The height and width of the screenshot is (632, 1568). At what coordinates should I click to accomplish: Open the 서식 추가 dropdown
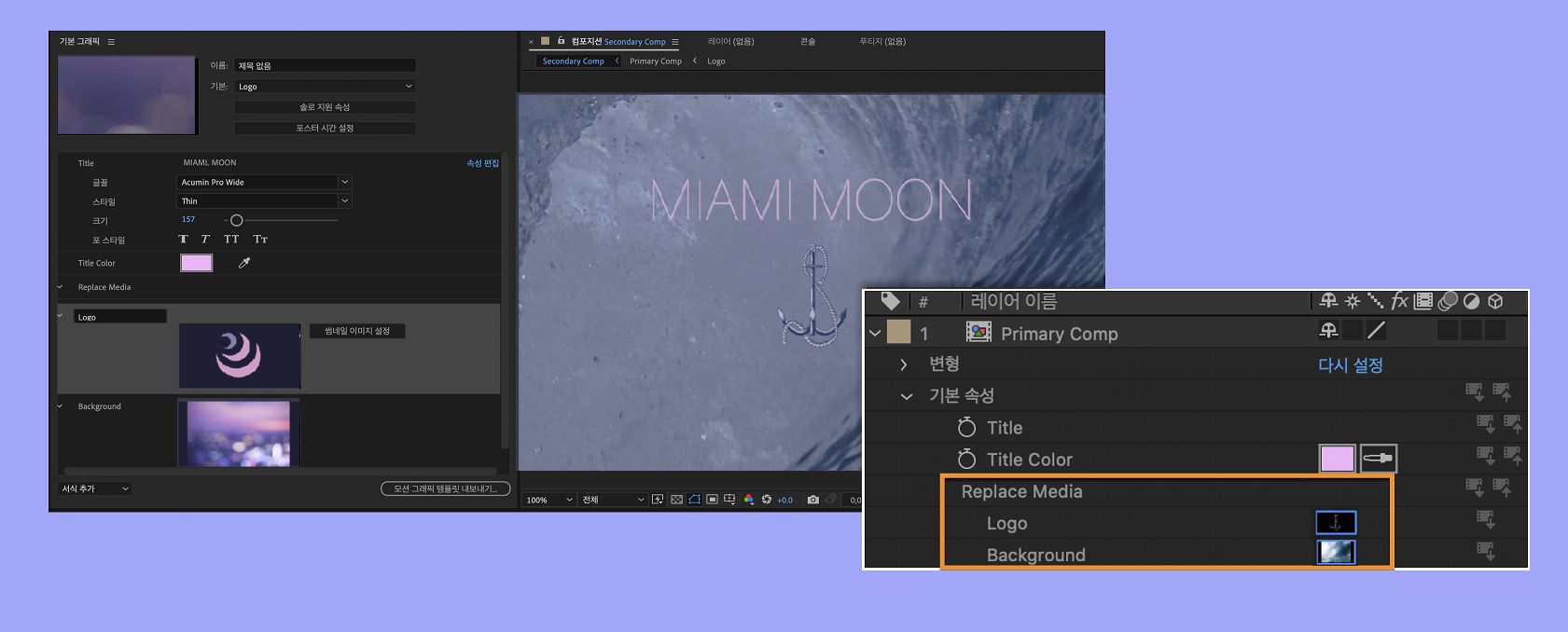coord(94,488)
